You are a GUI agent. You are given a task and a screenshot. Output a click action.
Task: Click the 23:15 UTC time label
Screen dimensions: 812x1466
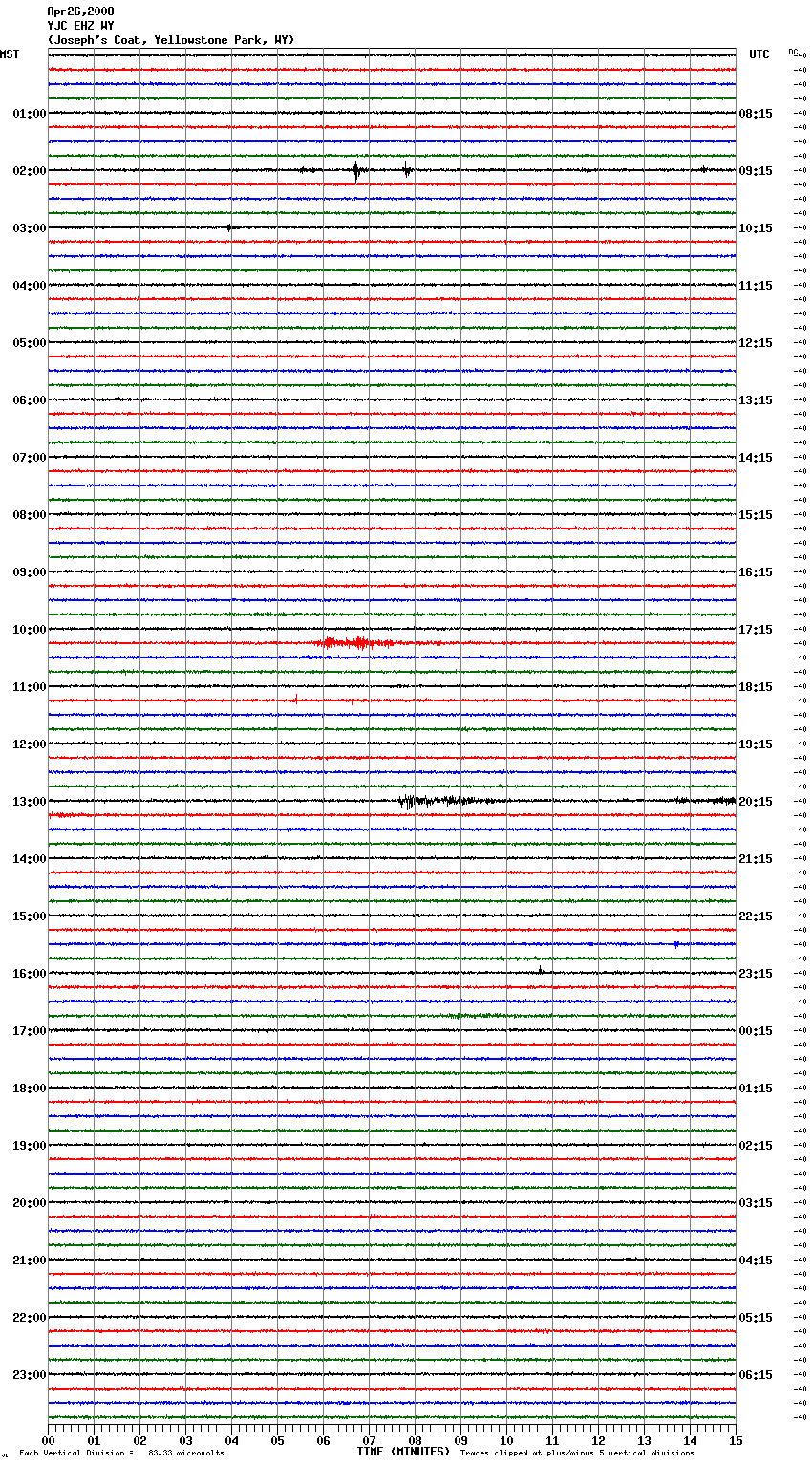coord(756,974)
